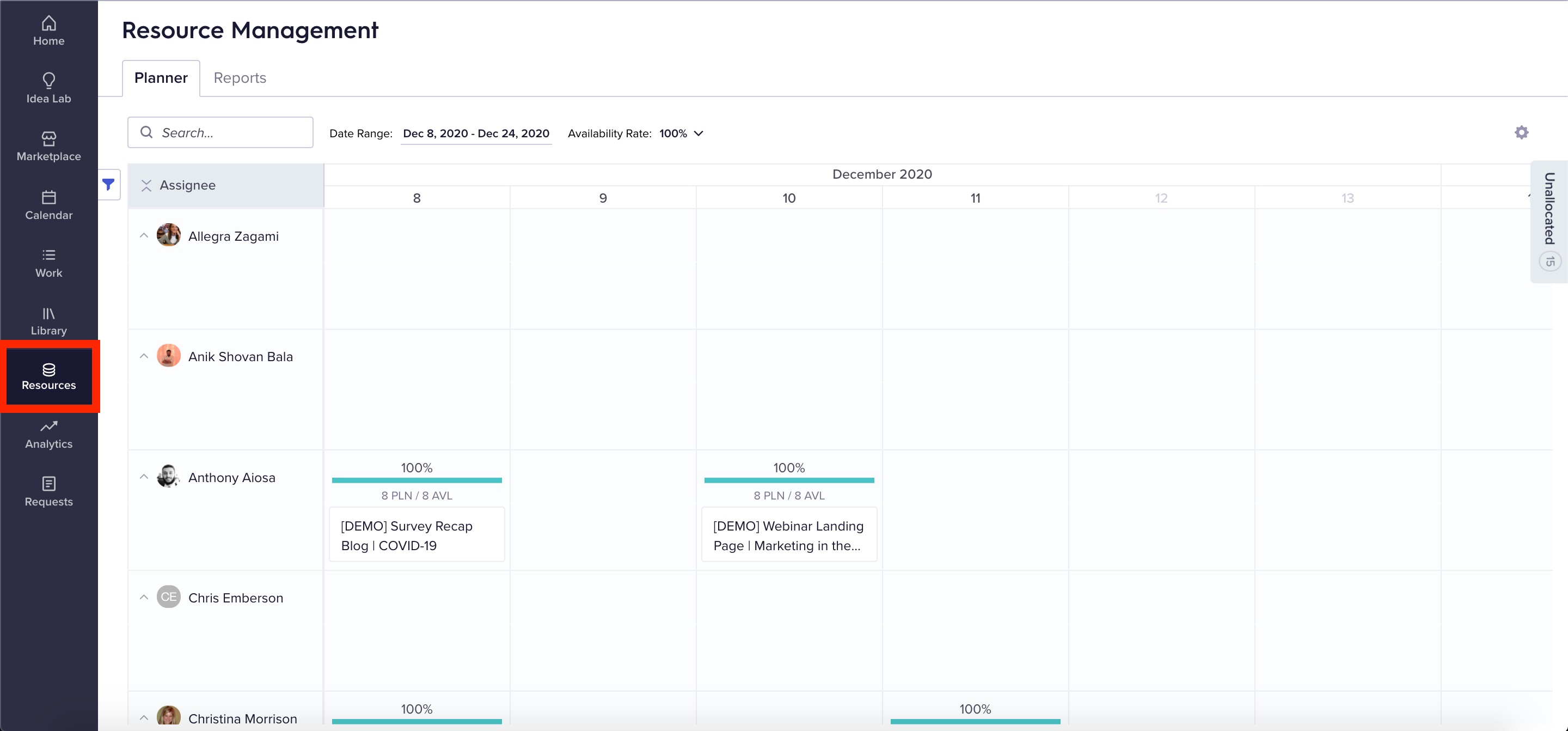Viewport: 1568px width, 731px height.
Task: Click Christina Morrison's Dec 8 utilization bar
Action: point(417,721)
